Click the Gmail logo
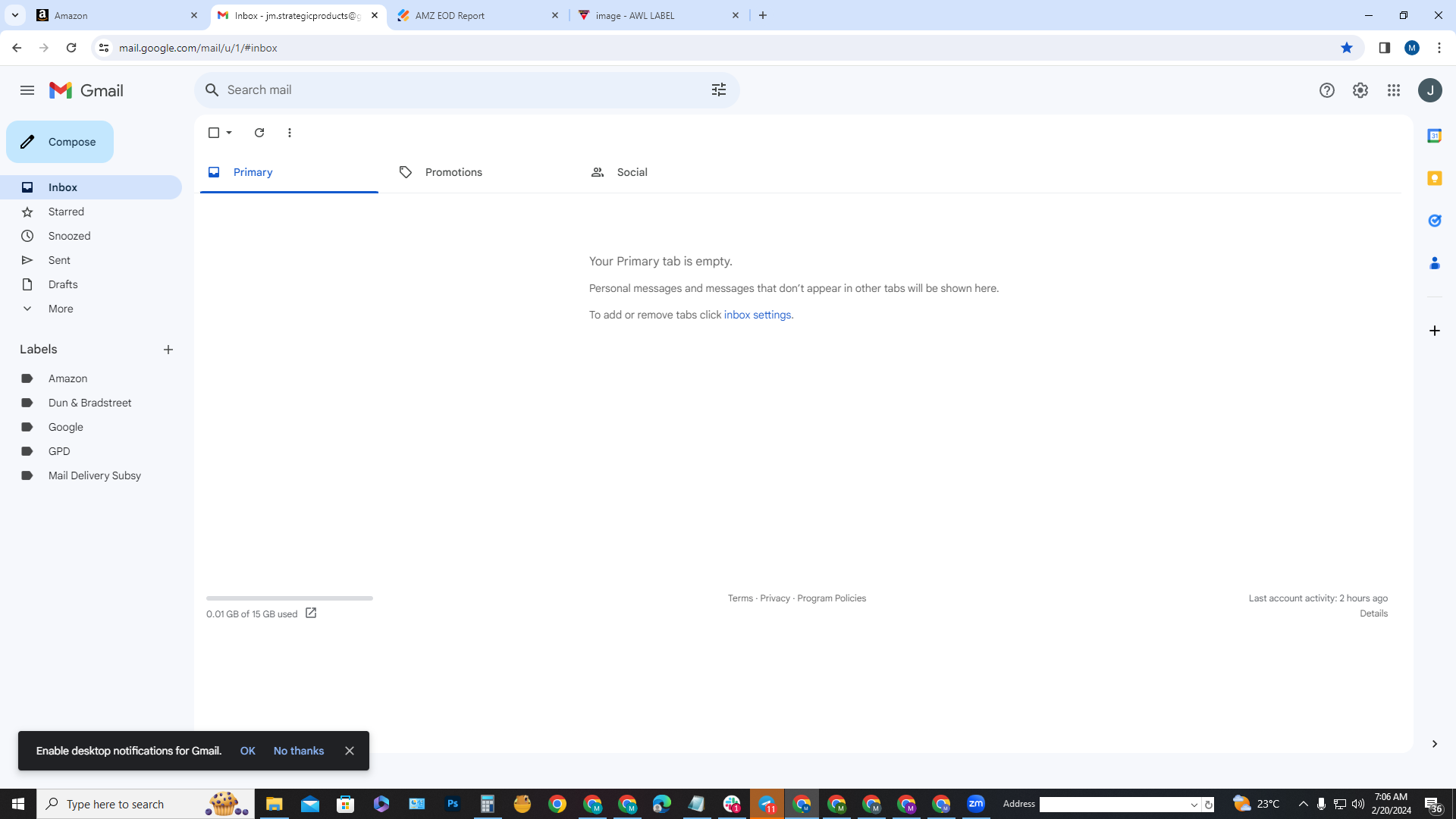The width and height of the screenshot is (1456, 819). coord(86,90)
